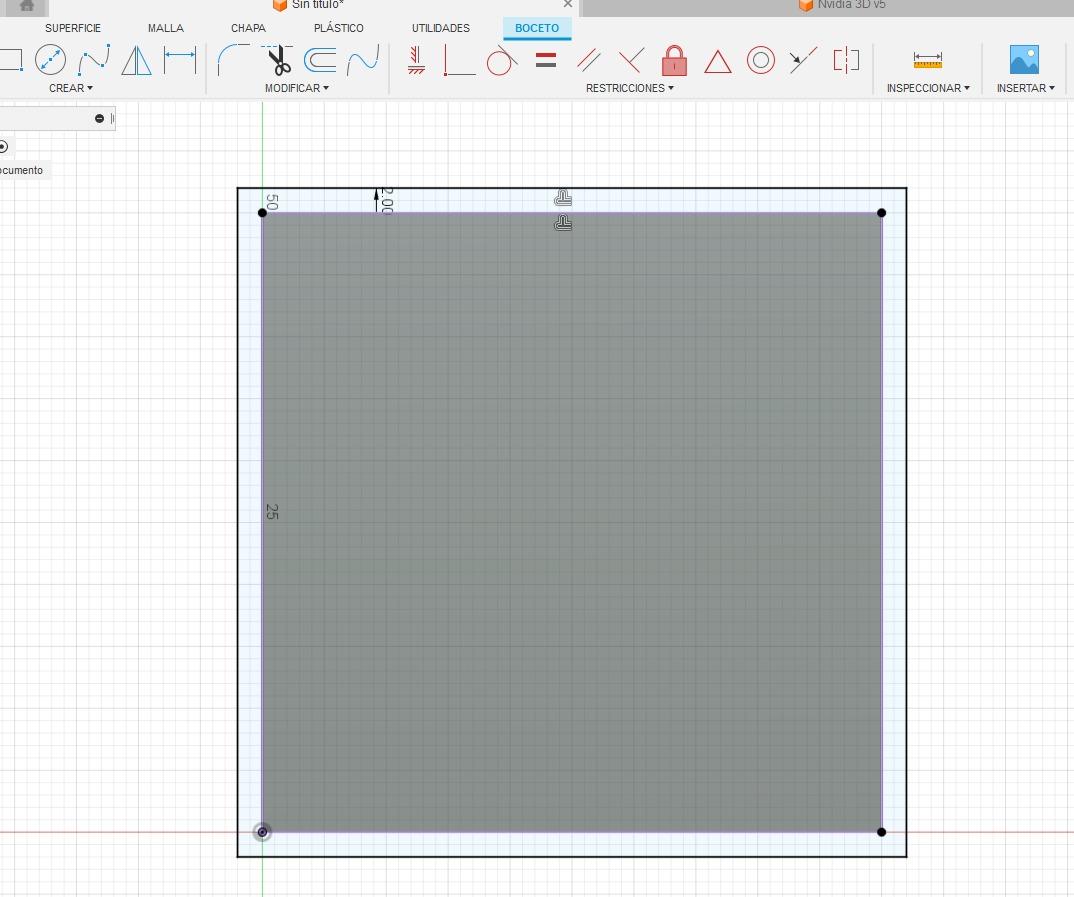The height and width of the screenshot is (897, 1074).
Task: Click the Insert image icon
Action: (1024, 60)
